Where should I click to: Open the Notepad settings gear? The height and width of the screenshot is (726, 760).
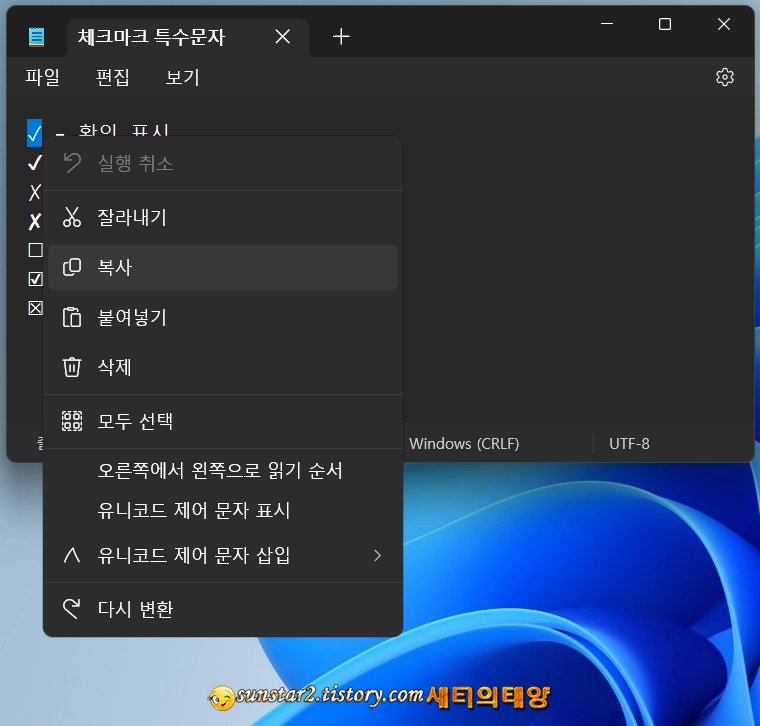click(x=725, y=77)
